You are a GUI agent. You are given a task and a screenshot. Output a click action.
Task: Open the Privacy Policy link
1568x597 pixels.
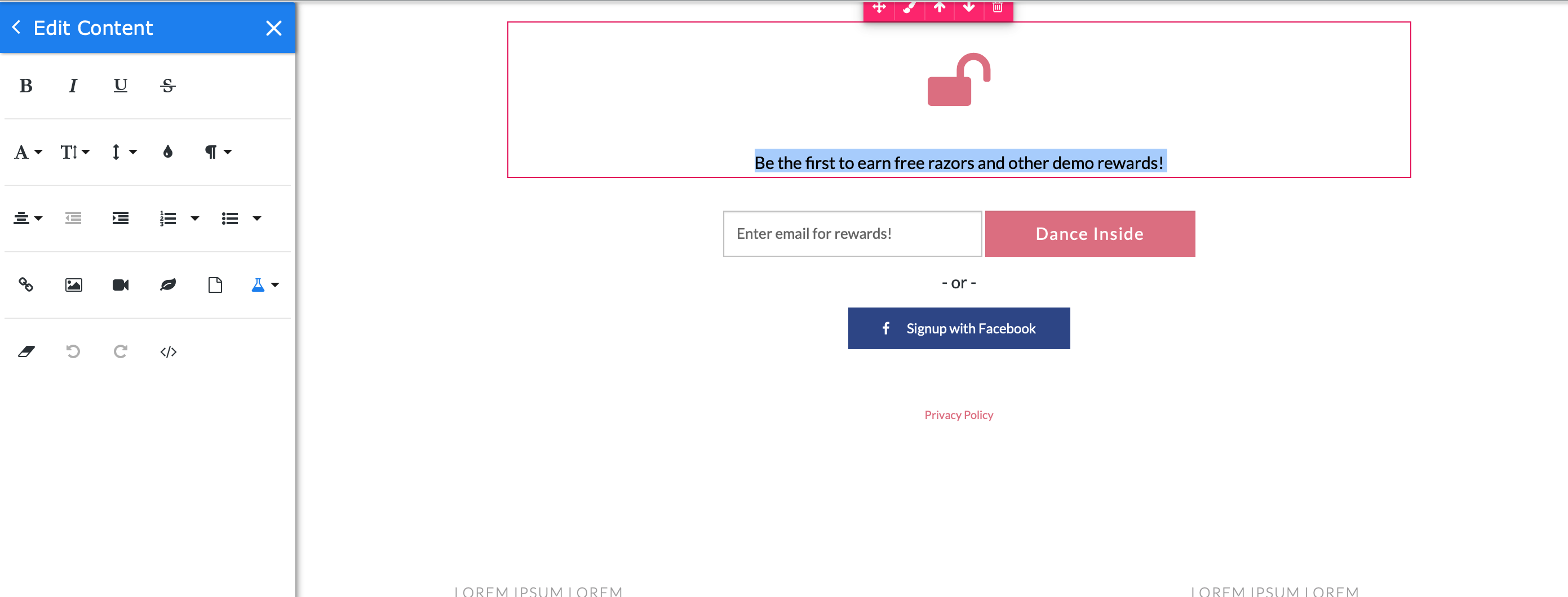[959, 415]
